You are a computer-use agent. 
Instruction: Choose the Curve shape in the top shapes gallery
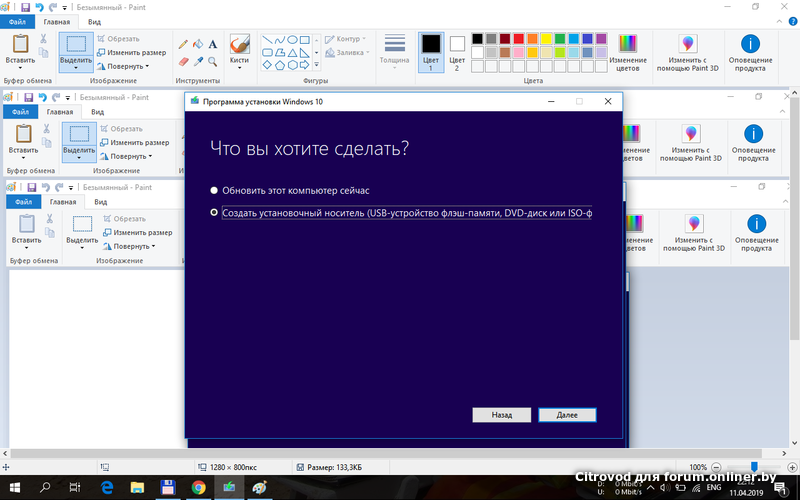pyautogui.click(x=280, y=40)
